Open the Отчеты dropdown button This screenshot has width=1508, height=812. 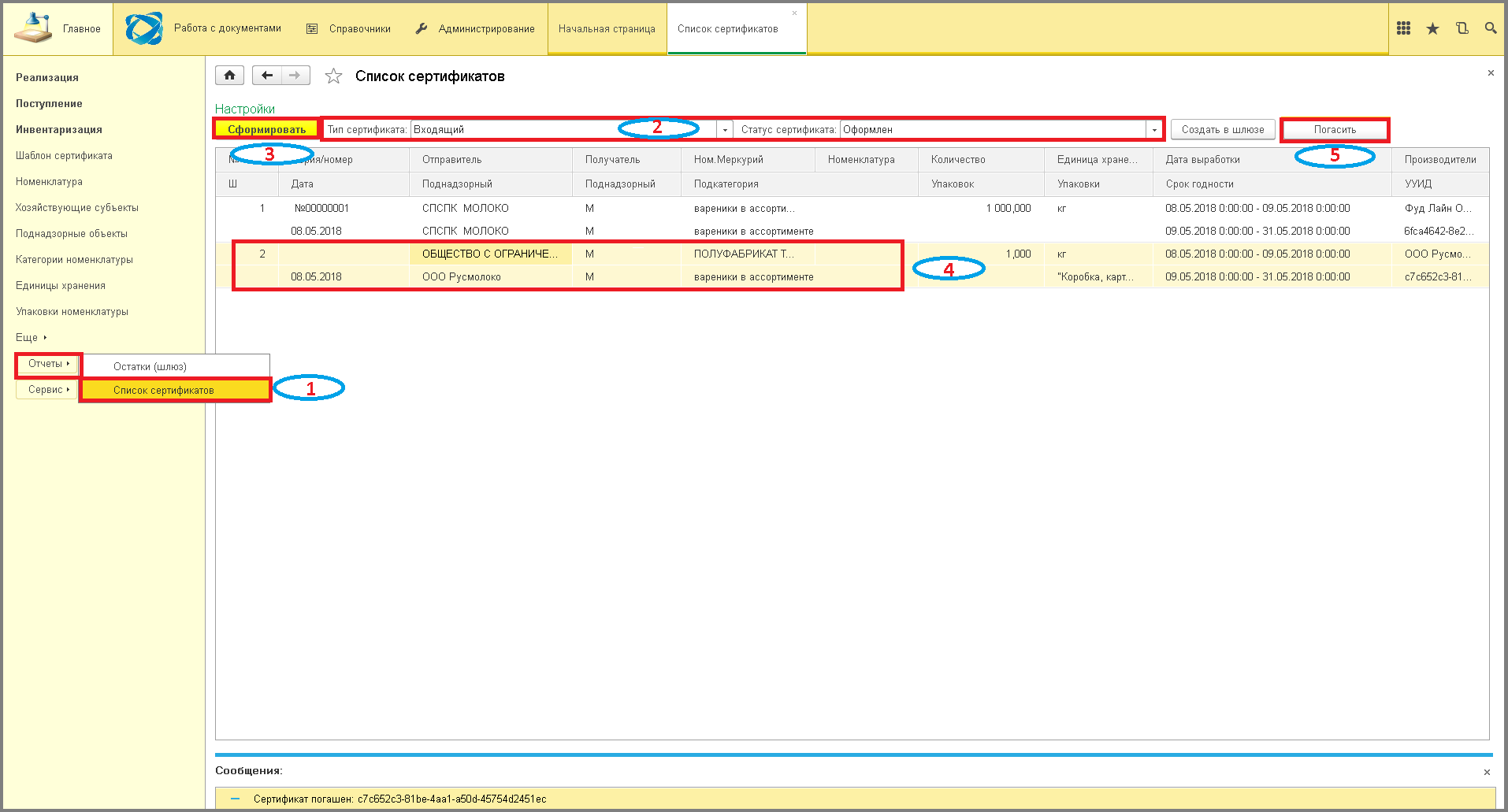48,363
